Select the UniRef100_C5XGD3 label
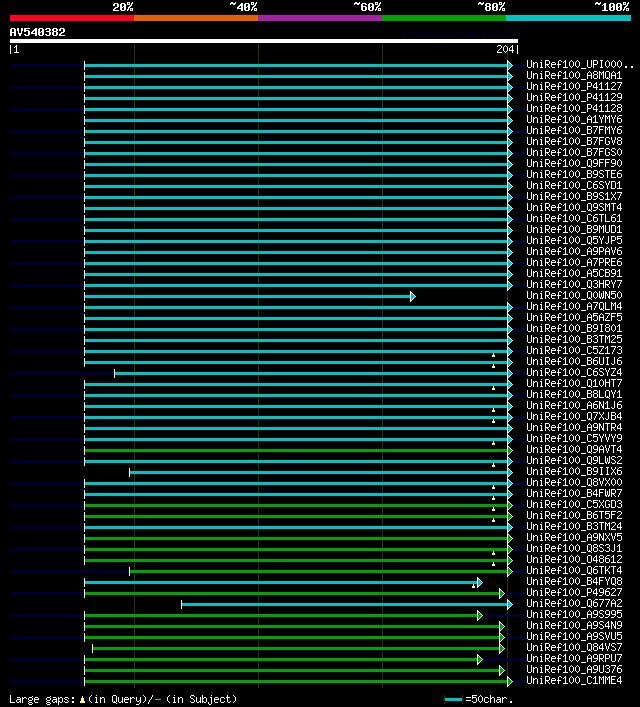Screen dimensions: 640x707 574,505
